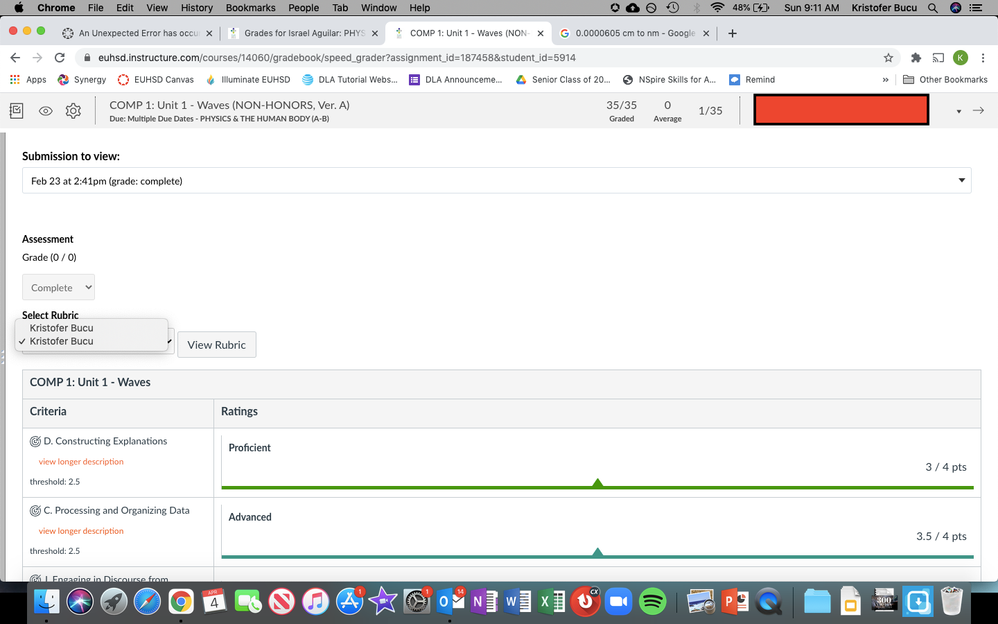Launch Zoom from the dock

[618, 600]
